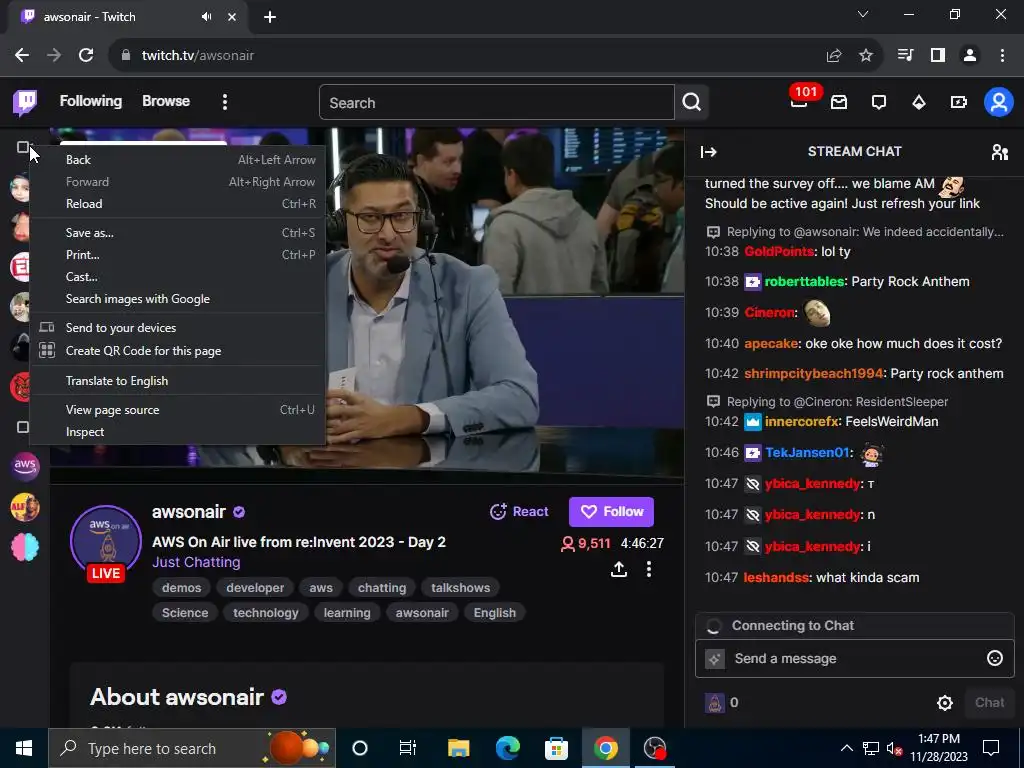The image size is (1024, 768).
Task: Bookmark this page with star icon
Action: (866, 56)
